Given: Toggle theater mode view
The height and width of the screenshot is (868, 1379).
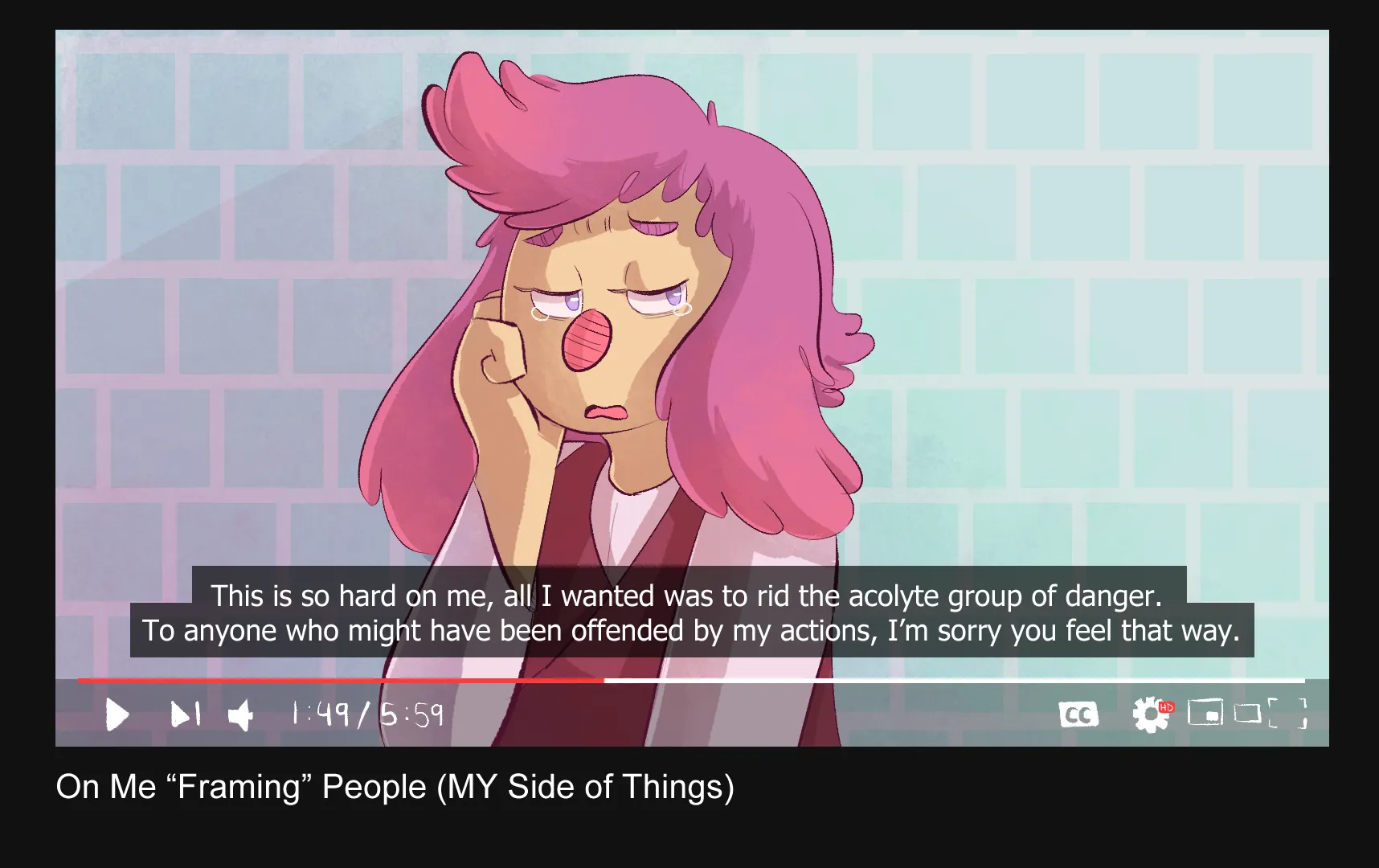Looking at the screenshot, I should click(x=1248, y=713).
